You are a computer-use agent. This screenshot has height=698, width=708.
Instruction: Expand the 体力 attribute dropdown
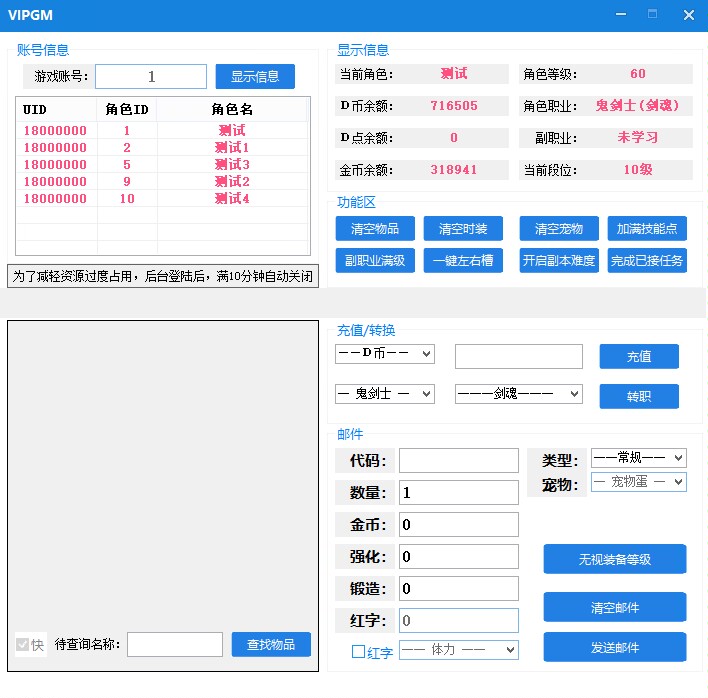pyautogui.click(x=458, y=650)
